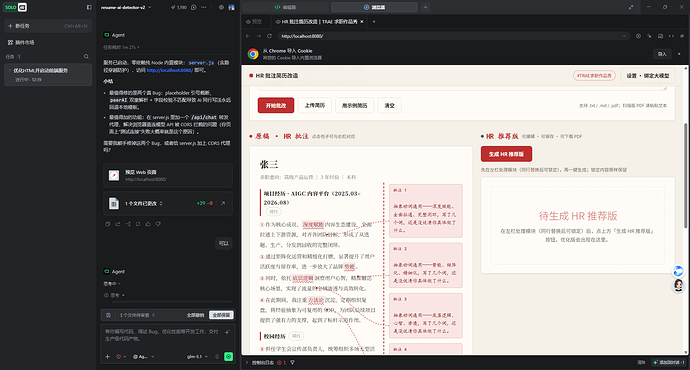Expand the 1个文件已更改 file list
Screen dimensions: 690x370
(144, 203)
